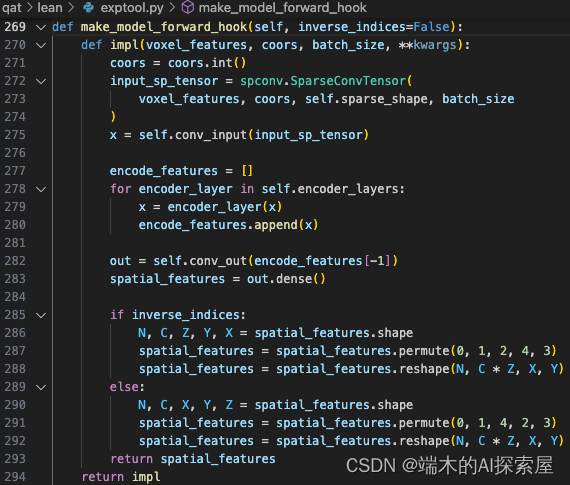Image resolution: width=570 pixels, height=485 pixels.
Task: Click 'self.encoder_layers' on line 278
Action: tap(330, 189)
